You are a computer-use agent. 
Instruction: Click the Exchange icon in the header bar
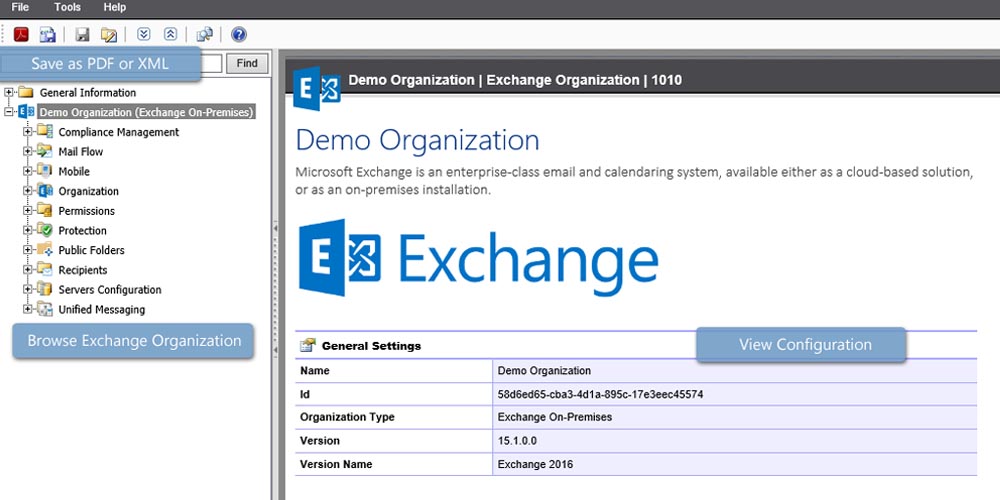click(317, 89)
